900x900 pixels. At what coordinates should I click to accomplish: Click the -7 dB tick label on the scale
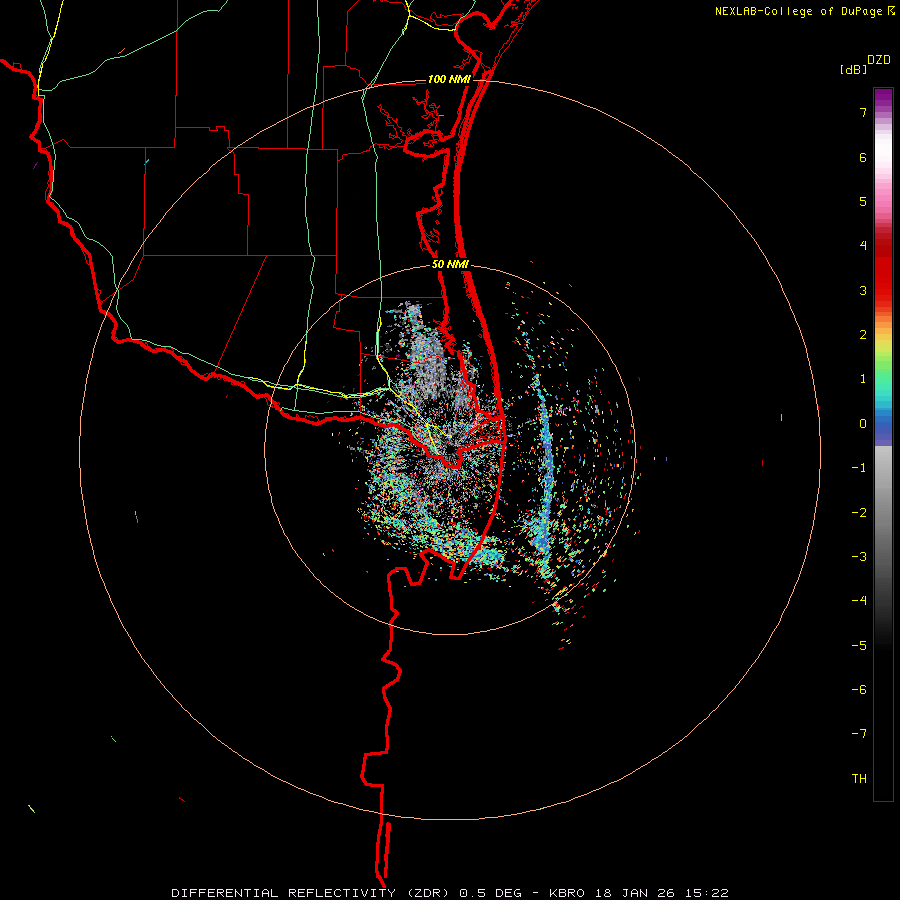click(x=859, y=734)
